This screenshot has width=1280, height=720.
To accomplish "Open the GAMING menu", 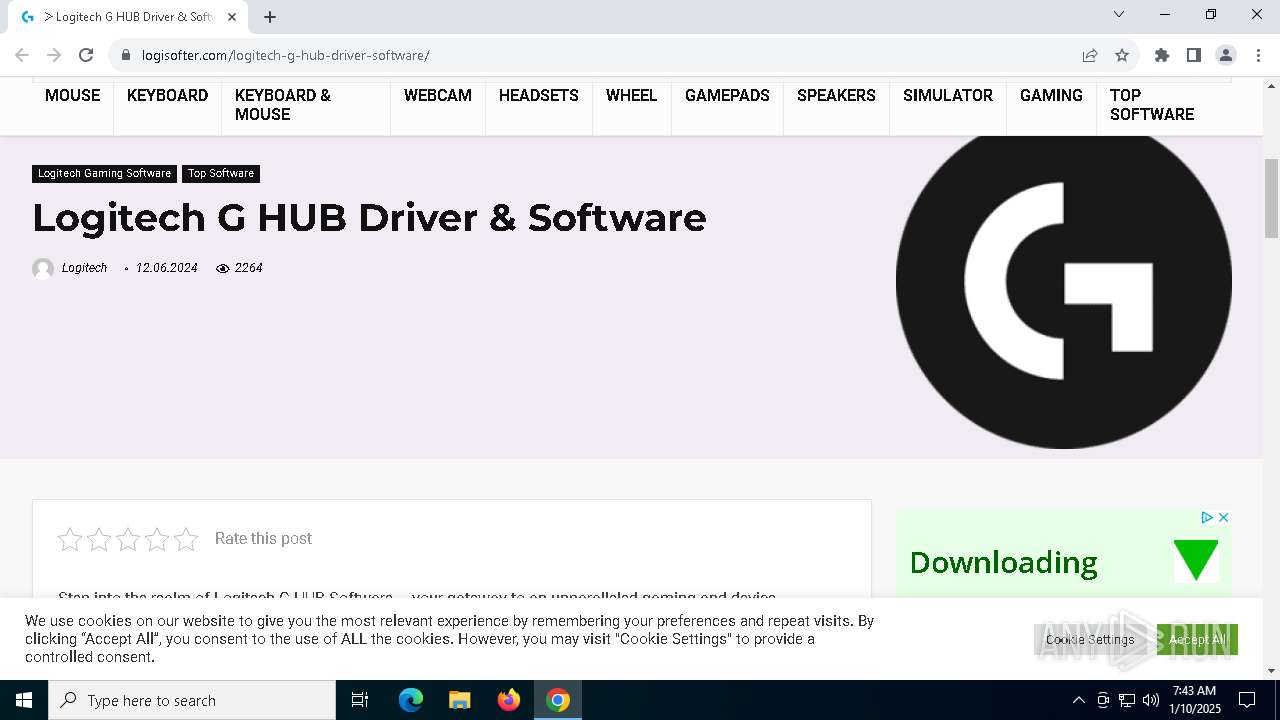I will pyautogui.click(x=1051, y=95).
